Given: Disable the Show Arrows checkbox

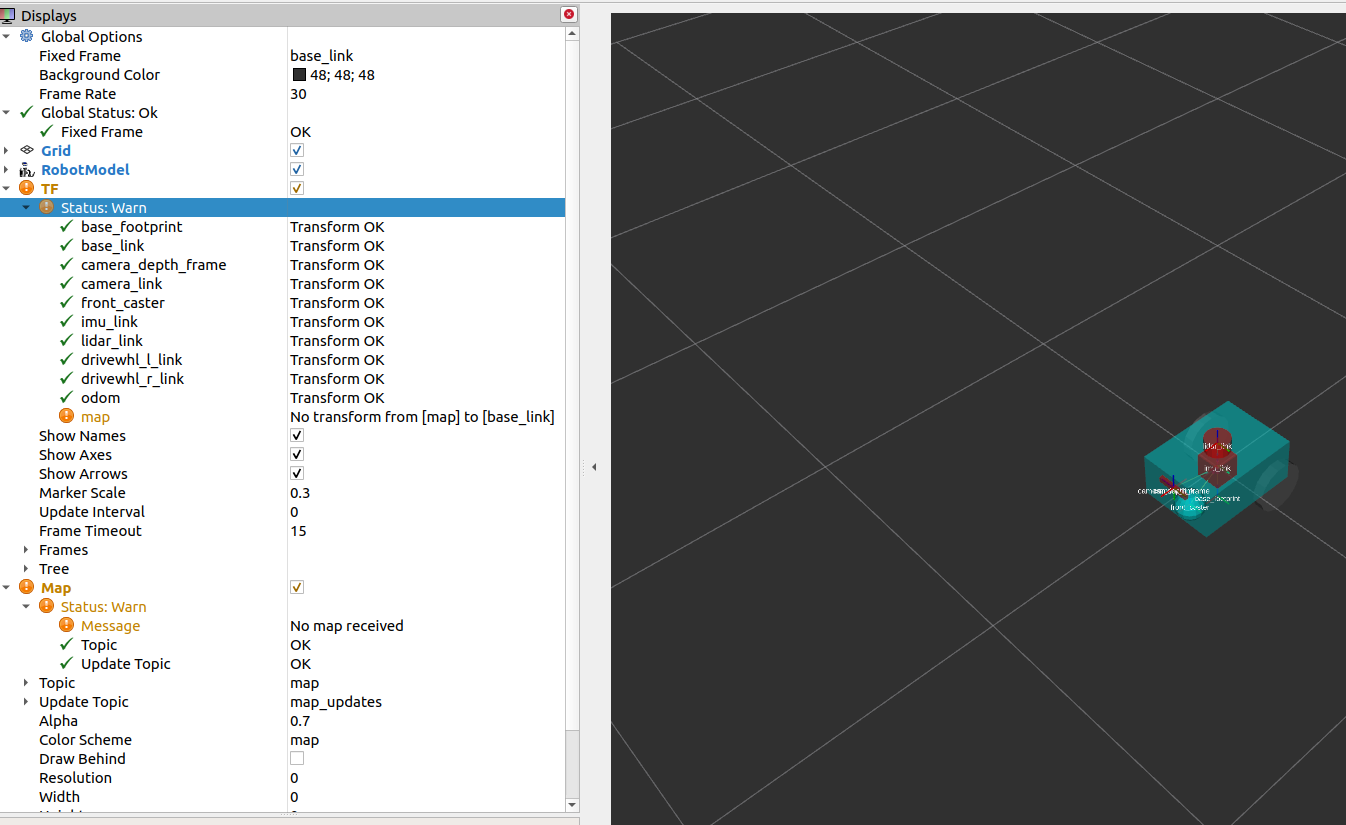Looking at the screenshot, I should tap(297, 474).
